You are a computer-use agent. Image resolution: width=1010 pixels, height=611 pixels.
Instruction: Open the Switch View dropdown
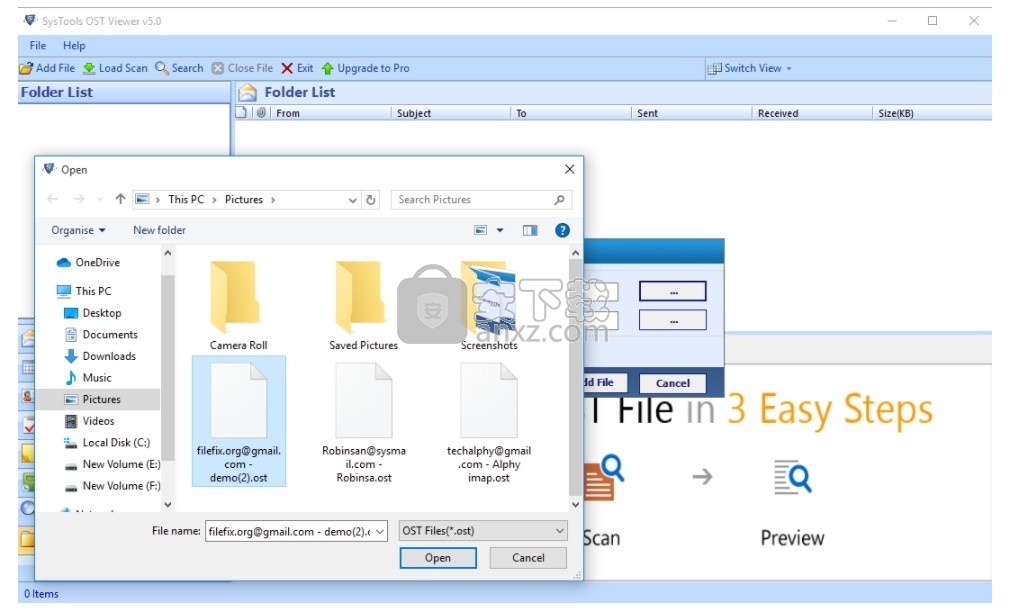tap(750, 68)
